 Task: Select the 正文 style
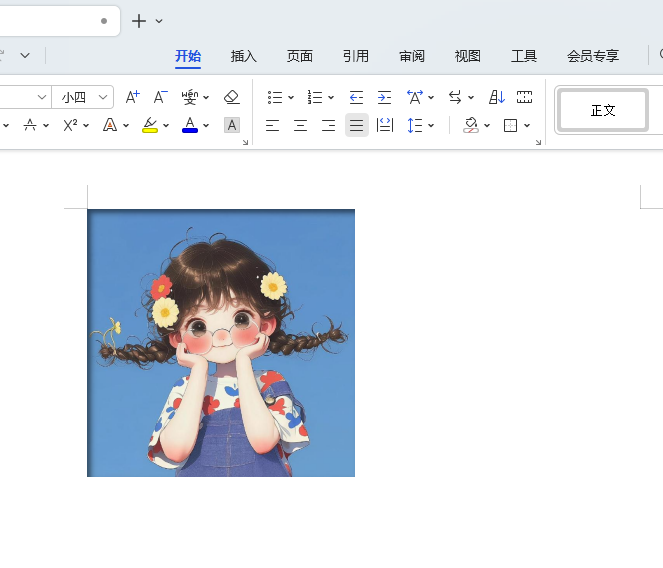pos(603,110)
